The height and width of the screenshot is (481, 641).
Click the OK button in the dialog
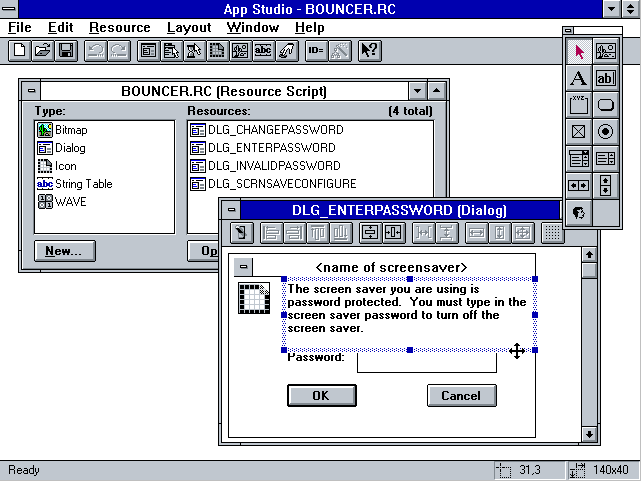tap(322, 395)
